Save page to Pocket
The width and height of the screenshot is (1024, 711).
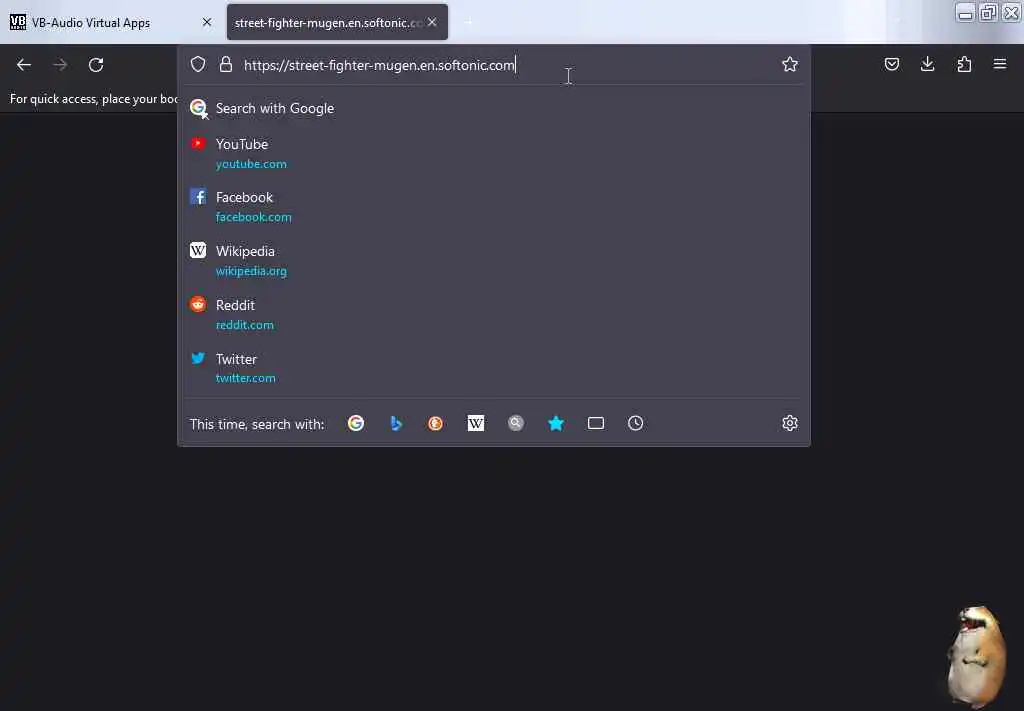891,64
